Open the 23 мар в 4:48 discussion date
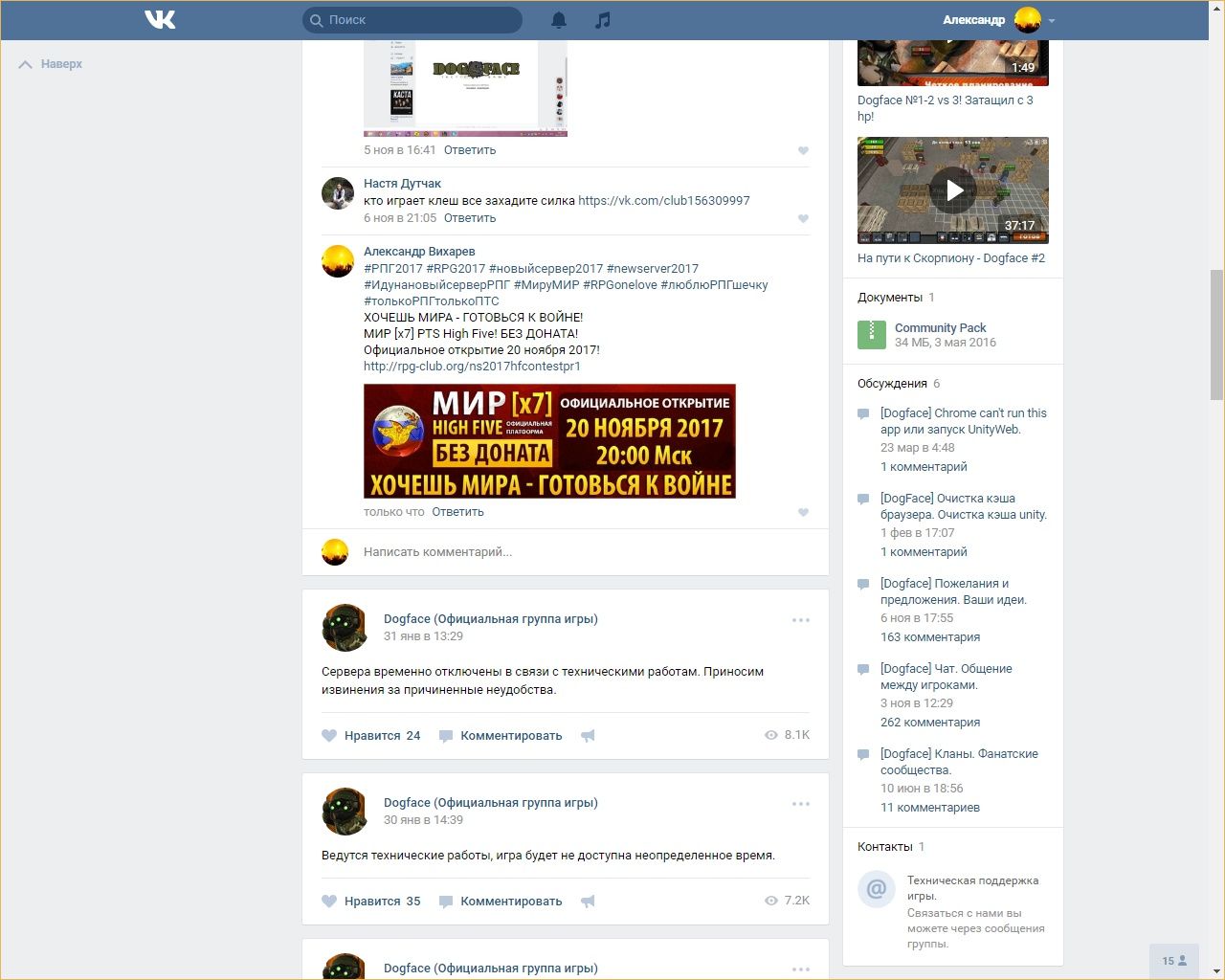The width and height of the screenshot is (1225, 980). click(x=918, y=448)
